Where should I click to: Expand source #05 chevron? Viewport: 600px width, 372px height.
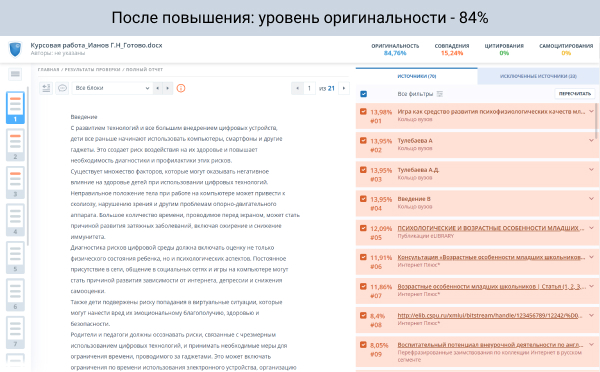click(x=591, y=228)
